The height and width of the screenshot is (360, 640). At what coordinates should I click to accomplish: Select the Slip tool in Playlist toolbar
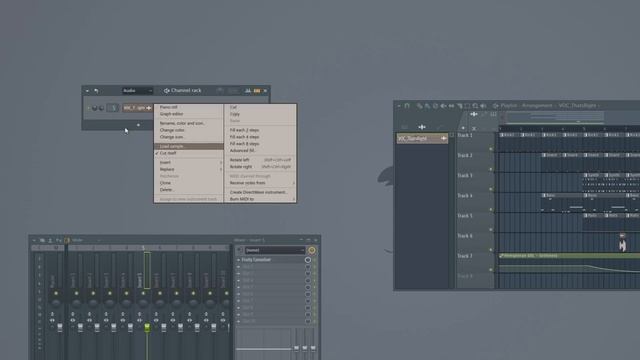pos(451,106)
